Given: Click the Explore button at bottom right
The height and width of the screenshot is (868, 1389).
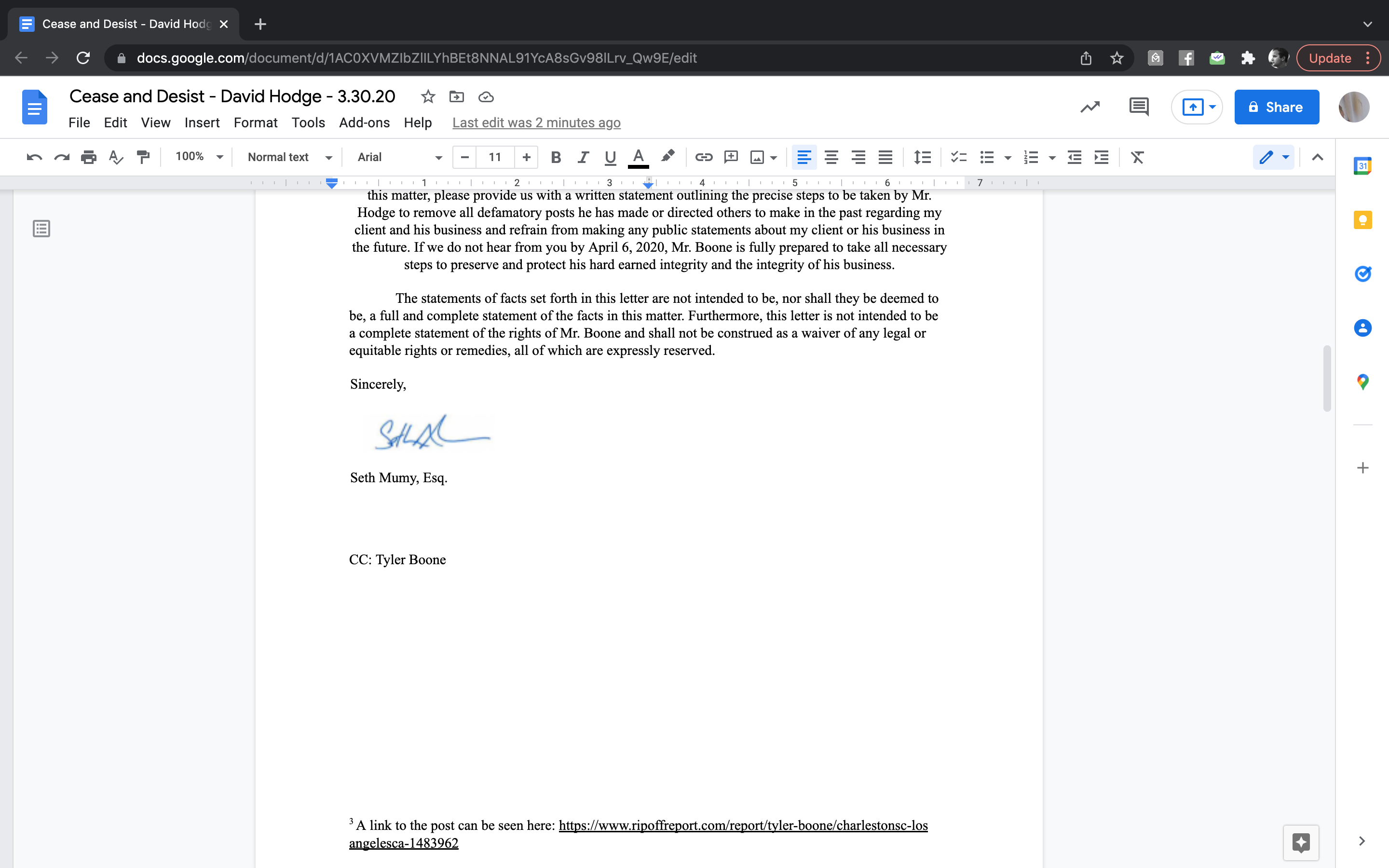Looking at the screenshot, I should pos(1301,842).
